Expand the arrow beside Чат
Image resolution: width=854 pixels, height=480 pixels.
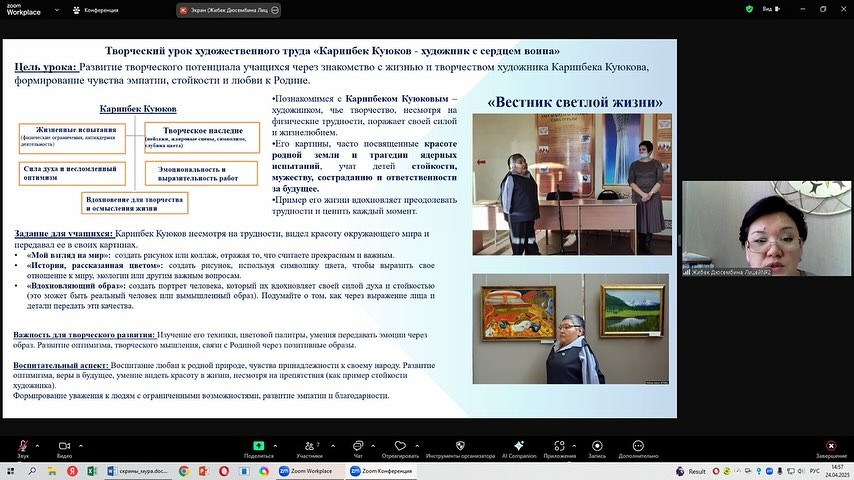point(373,446)
